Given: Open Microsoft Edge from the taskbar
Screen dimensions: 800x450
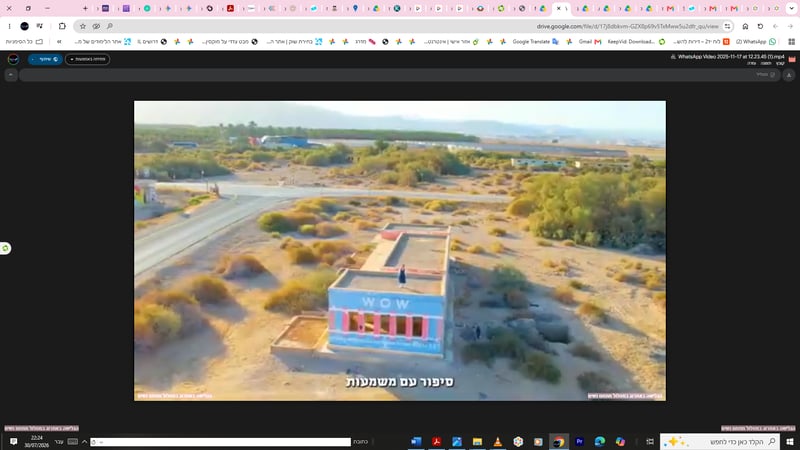Looking at the screenshot, I should [x=599, y=441].
